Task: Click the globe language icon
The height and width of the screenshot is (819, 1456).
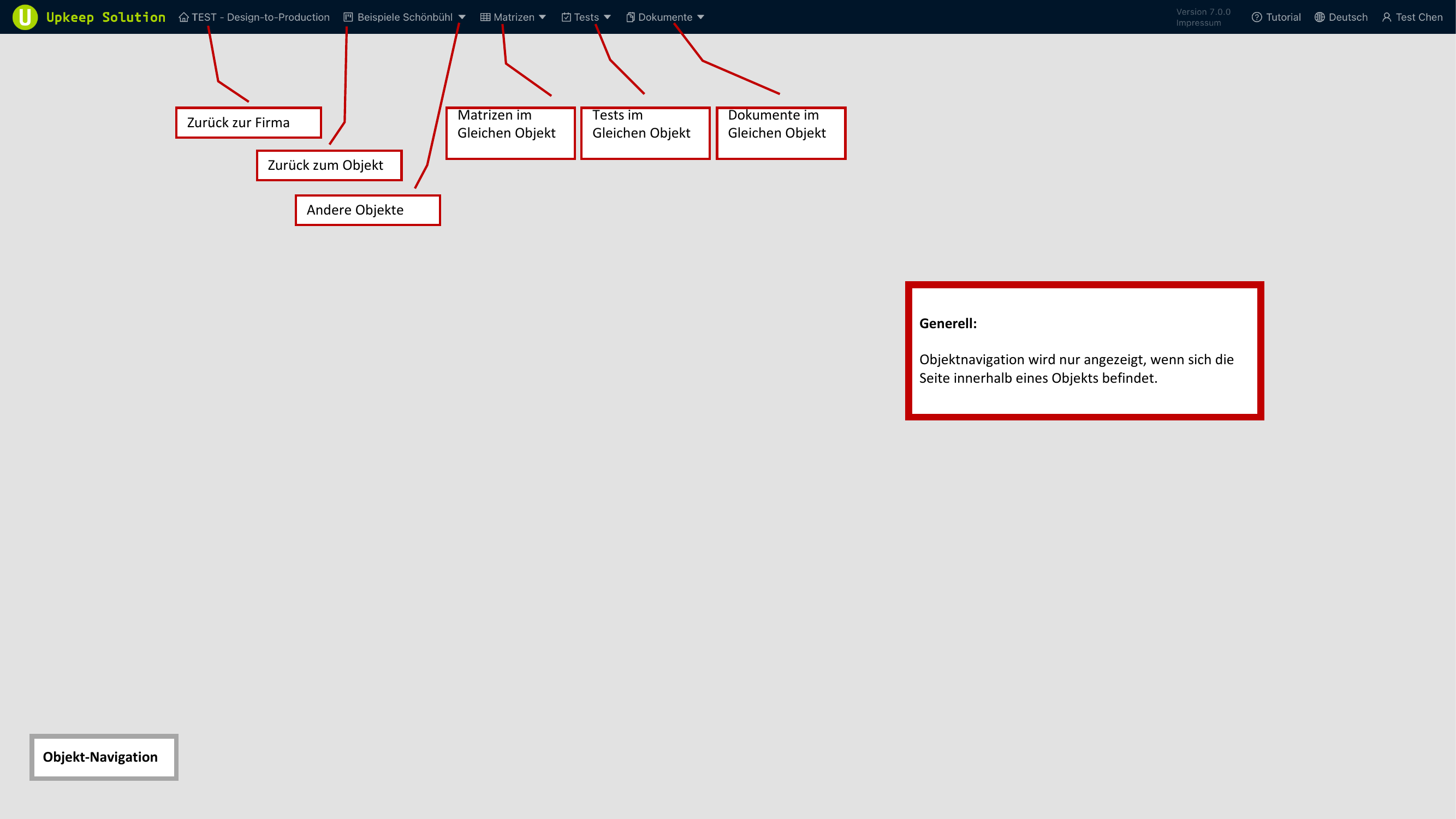Action: 1319,17
